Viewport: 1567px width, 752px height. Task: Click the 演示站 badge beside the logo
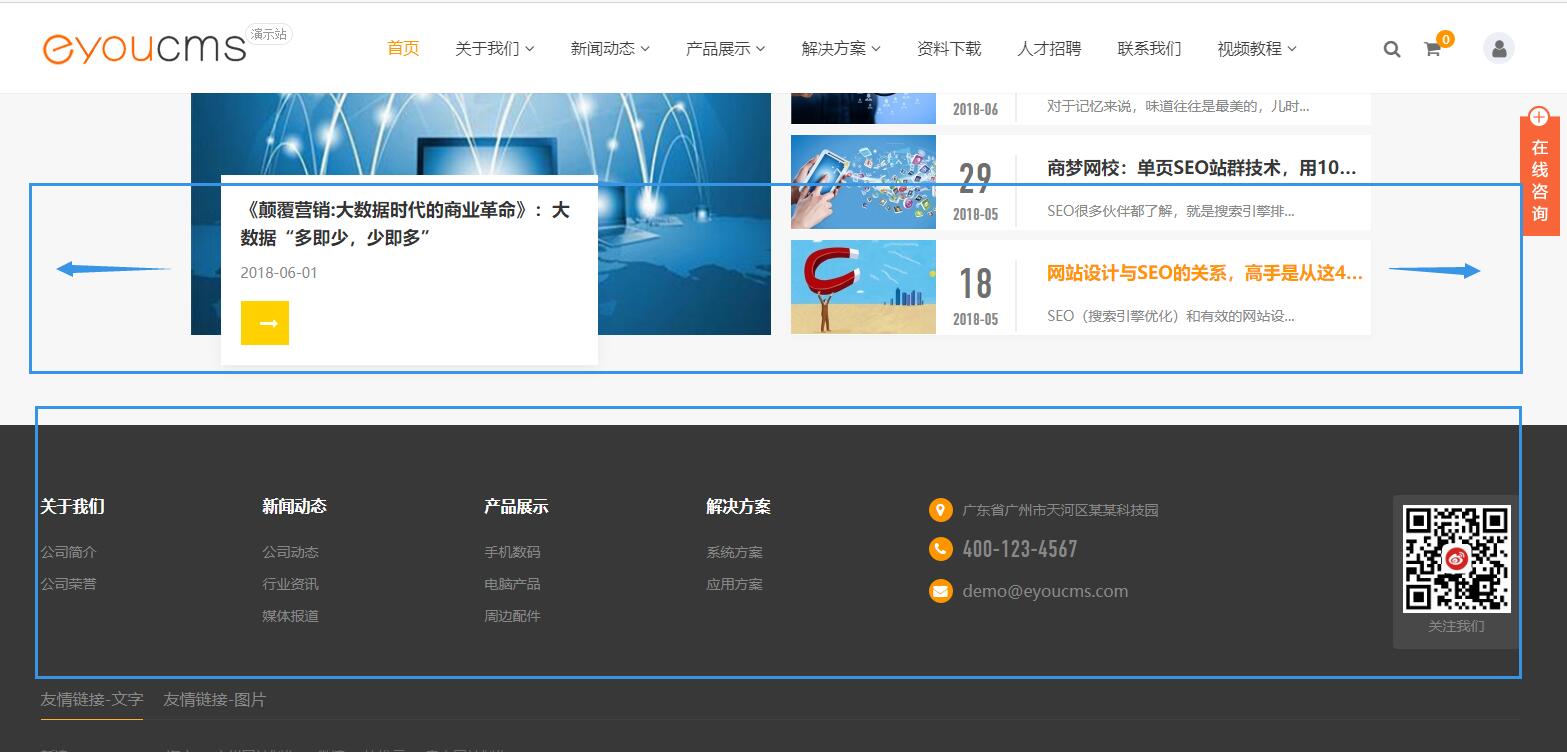[x=269, y=34]
